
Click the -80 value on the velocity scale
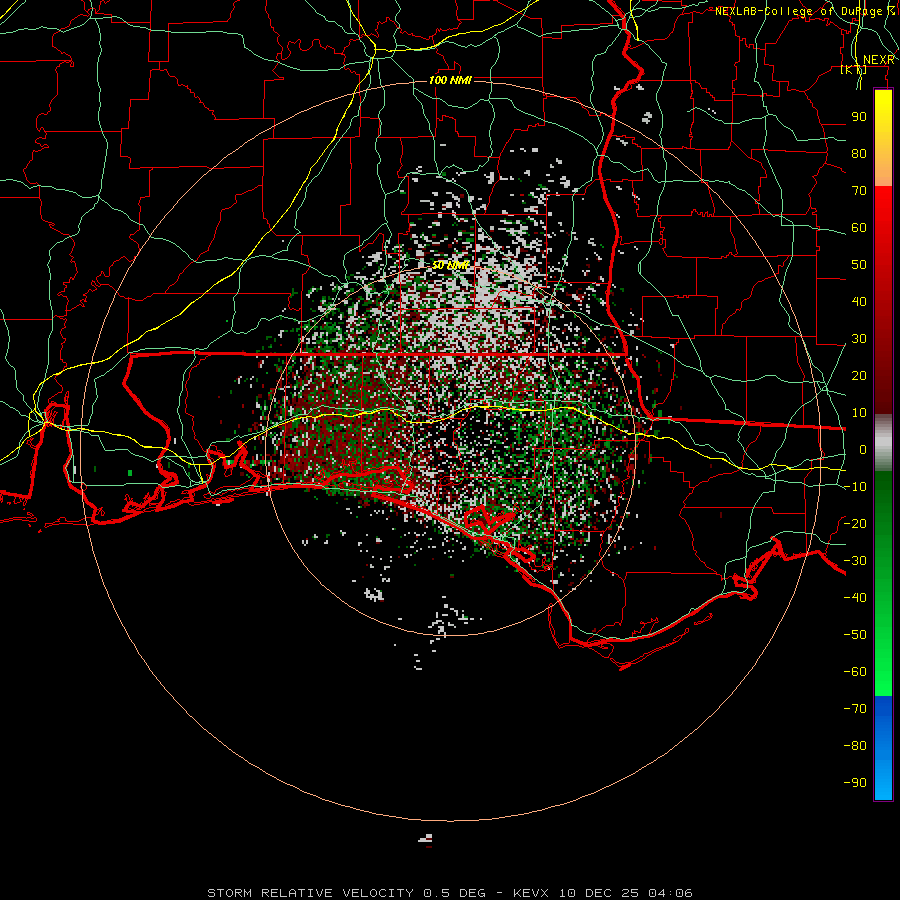[855, 746]
